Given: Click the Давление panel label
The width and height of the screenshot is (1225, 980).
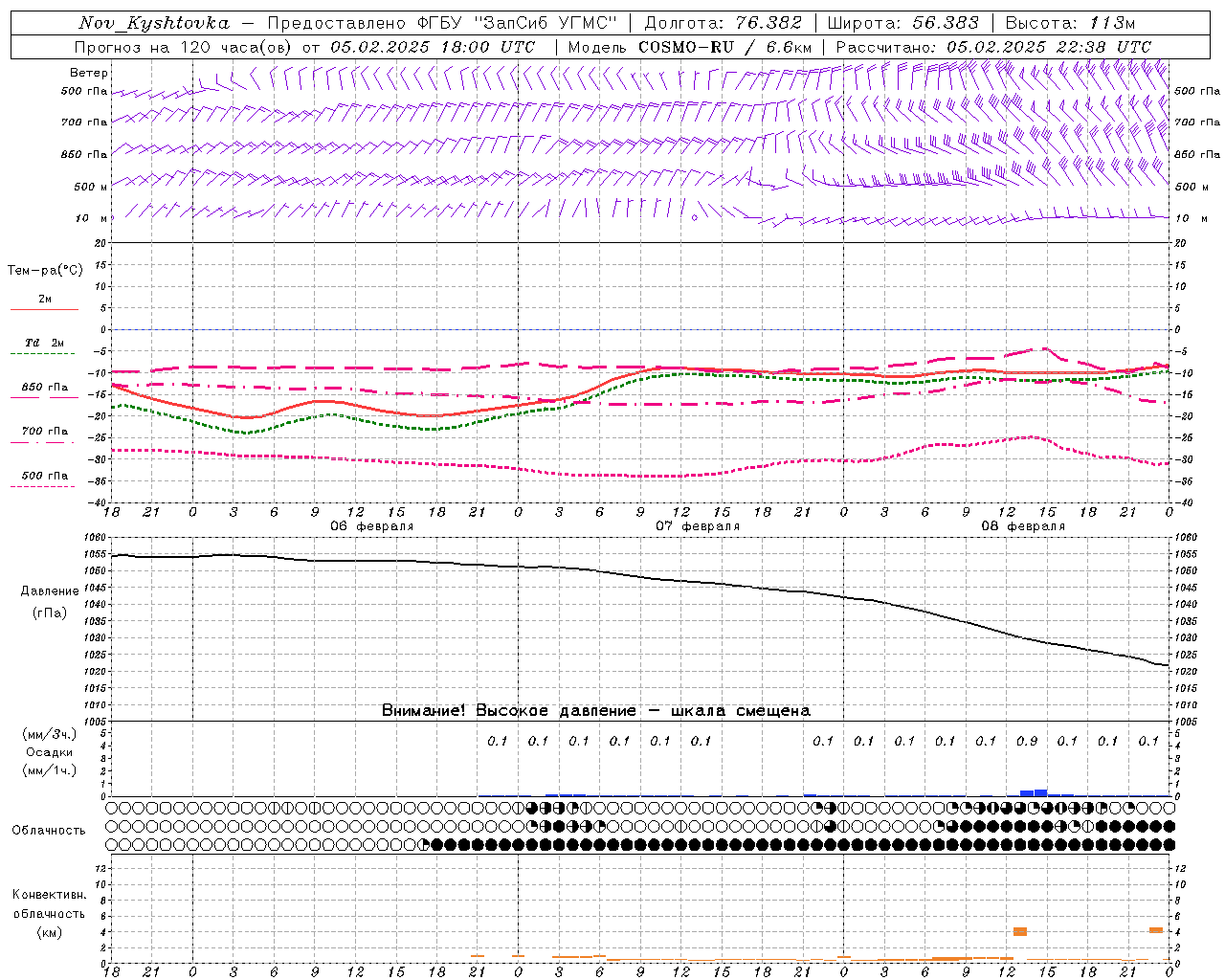Looking at the screenshot, I should pyautogui.click(x=50, y=591).
